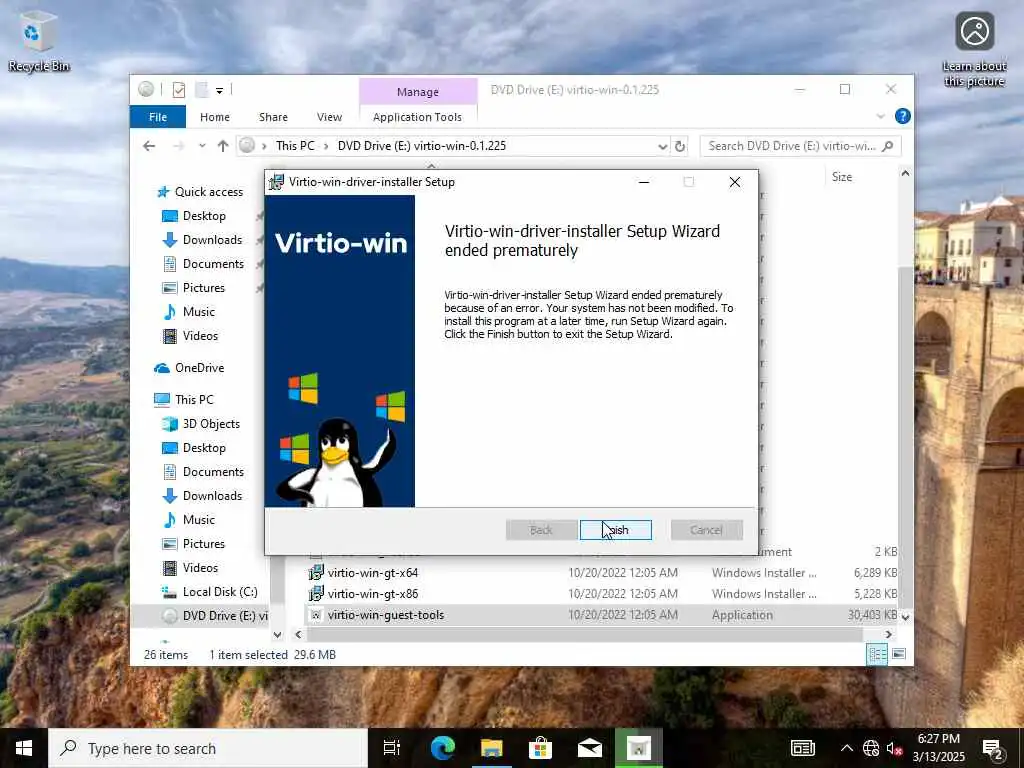Open the Recycle Bin desktop icon
This screenshot has width=1024, height=768.
tap(39, 41)
